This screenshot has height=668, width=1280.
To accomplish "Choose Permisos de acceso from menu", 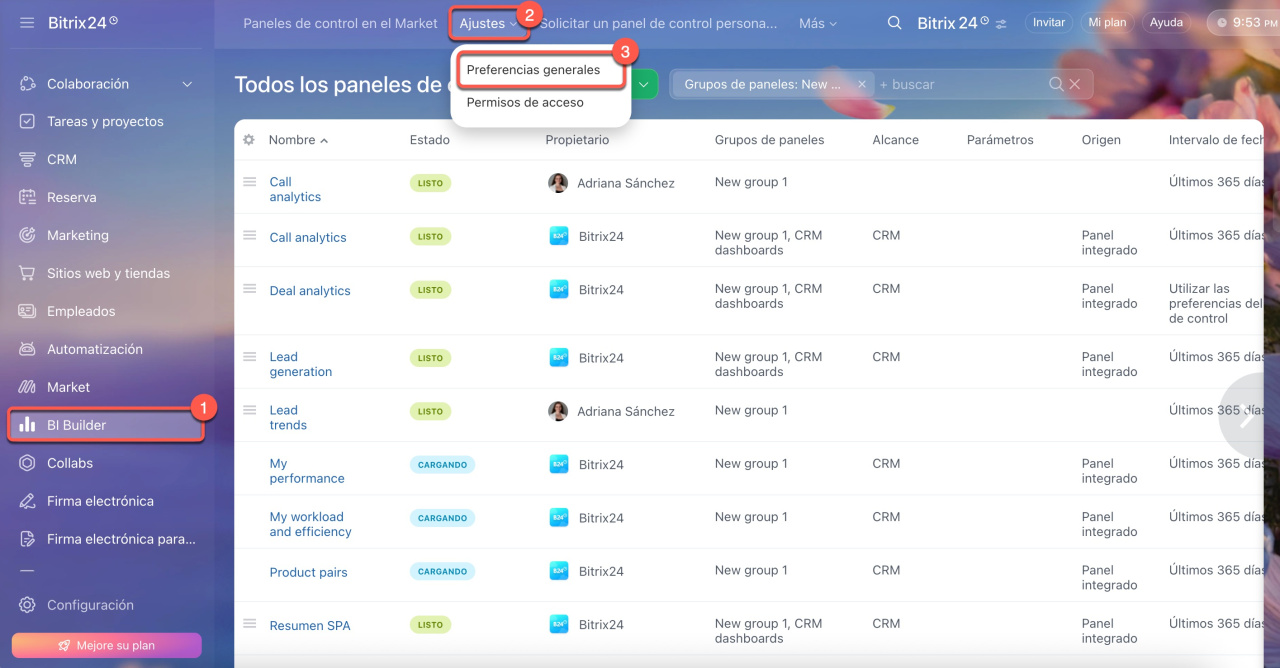I will 525,102.
